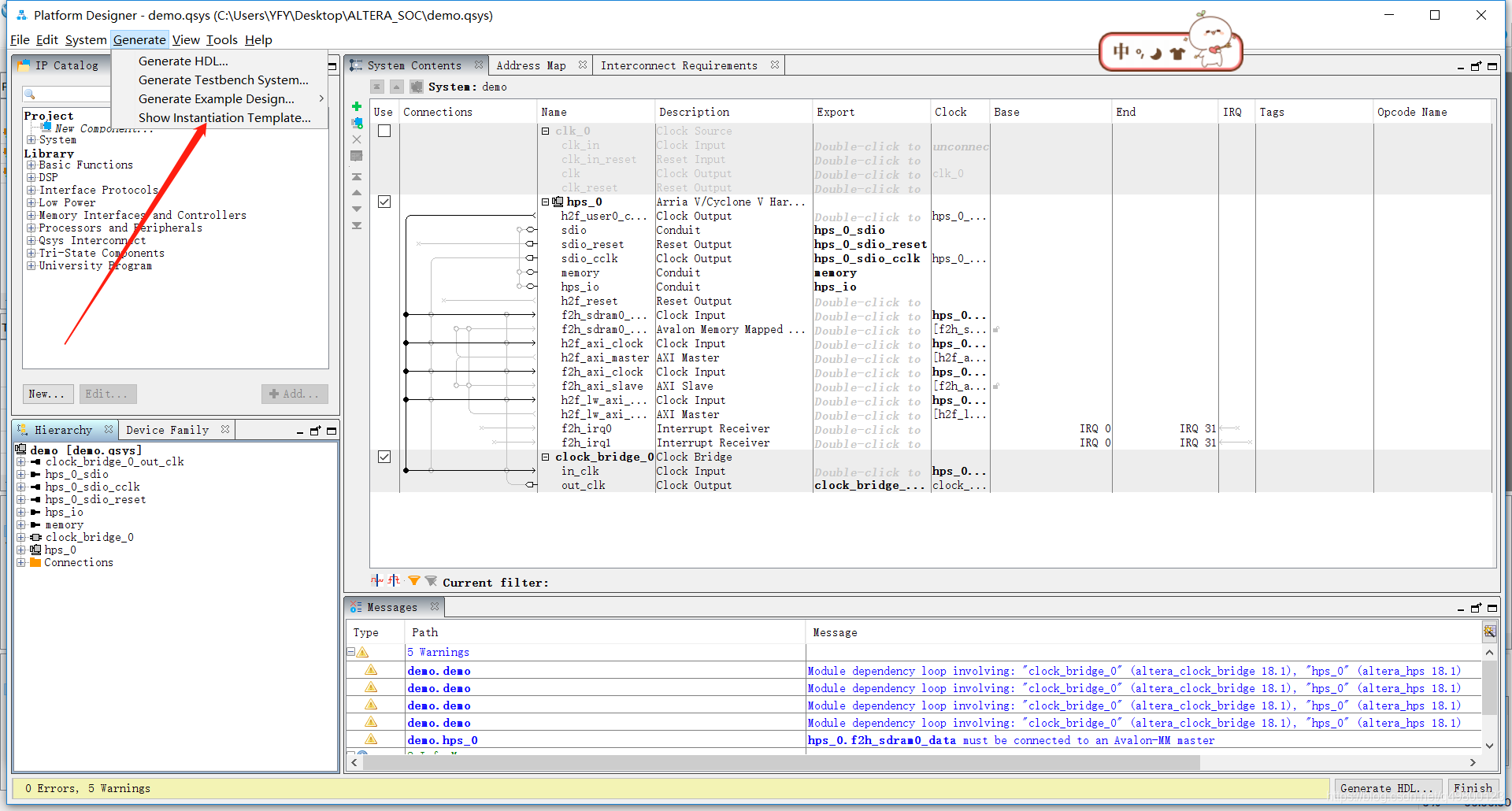Click the orange filter funnel icon
Viewport: 1512px width, 811px height.
click(414, 581)
